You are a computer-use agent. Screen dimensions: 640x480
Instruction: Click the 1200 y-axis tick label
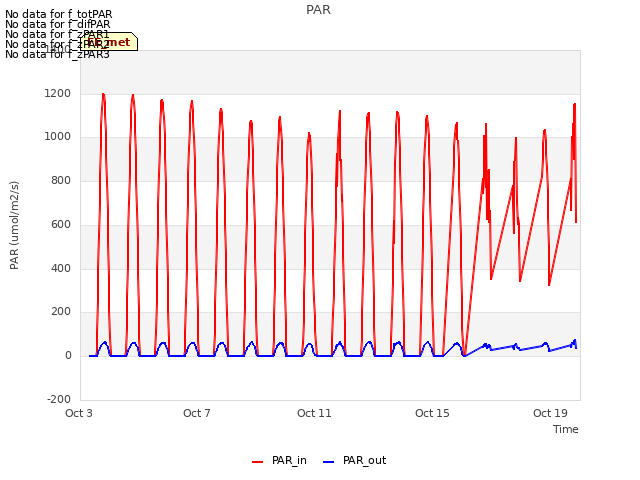58,93
